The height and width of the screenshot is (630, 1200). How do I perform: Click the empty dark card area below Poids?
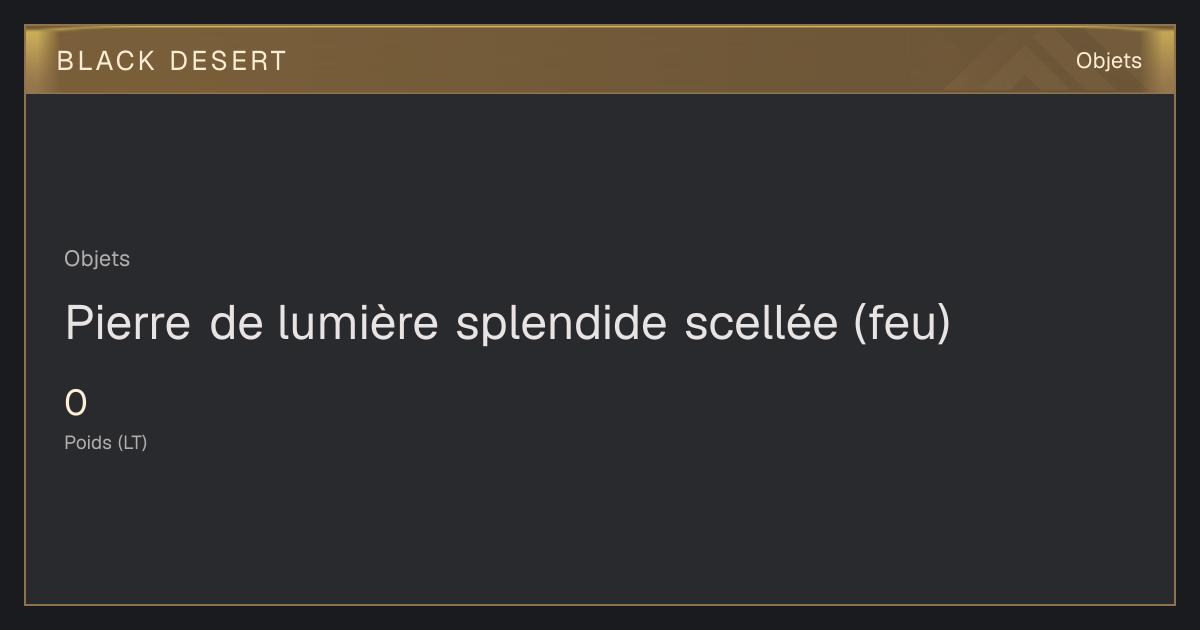coord(600,530)
